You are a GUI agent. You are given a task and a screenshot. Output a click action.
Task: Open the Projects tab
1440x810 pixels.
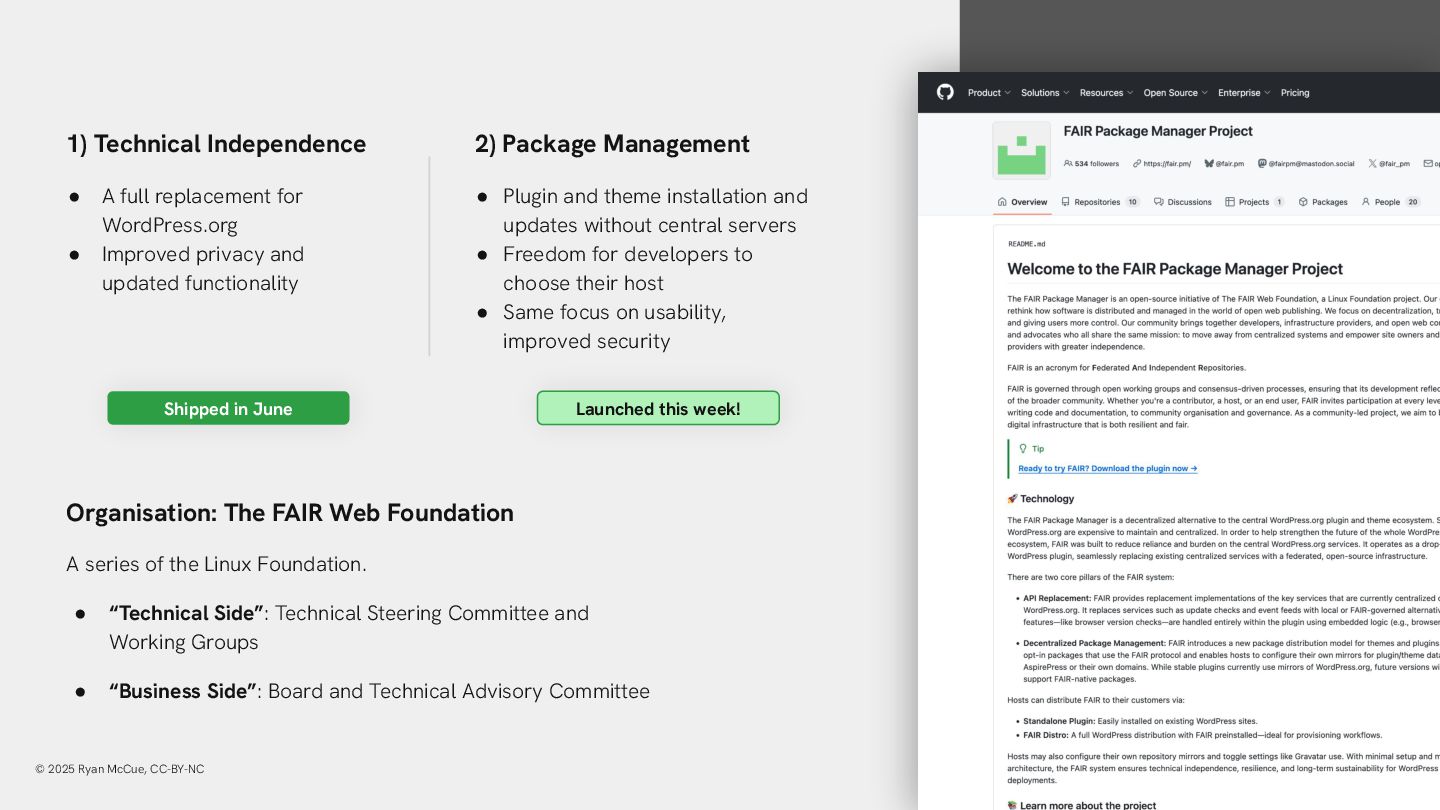coord(1254,202)
